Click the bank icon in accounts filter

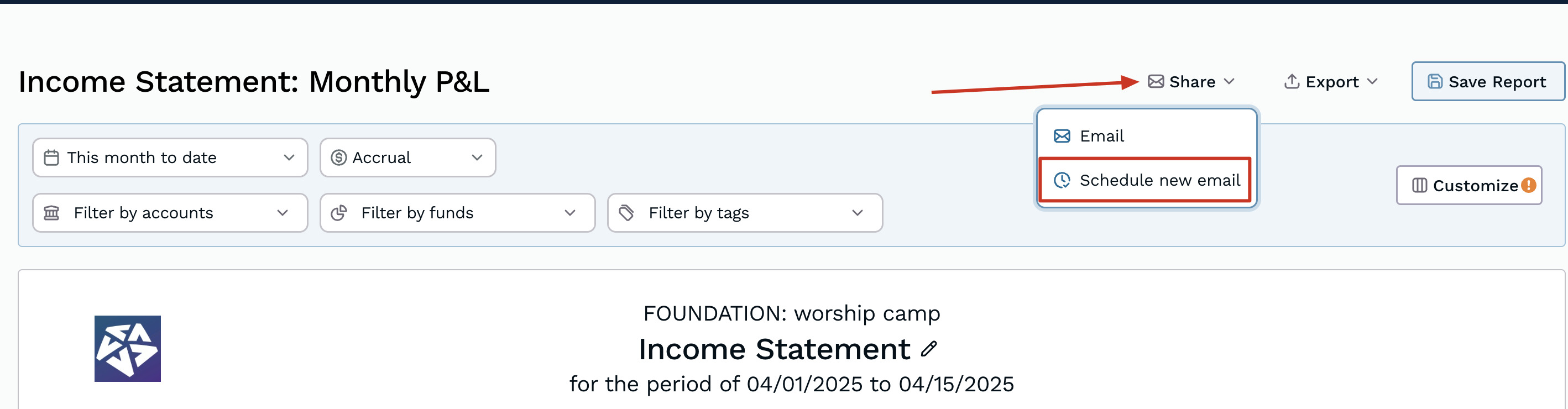coord(52,213)
